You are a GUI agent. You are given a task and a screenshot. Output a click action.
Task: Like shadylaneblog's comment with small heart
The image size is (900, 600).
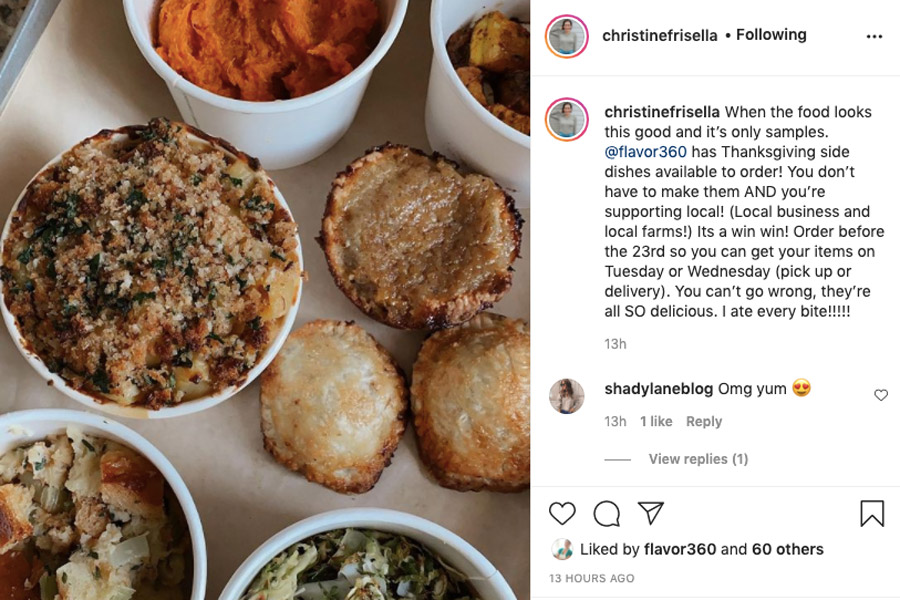click(881, 395)
